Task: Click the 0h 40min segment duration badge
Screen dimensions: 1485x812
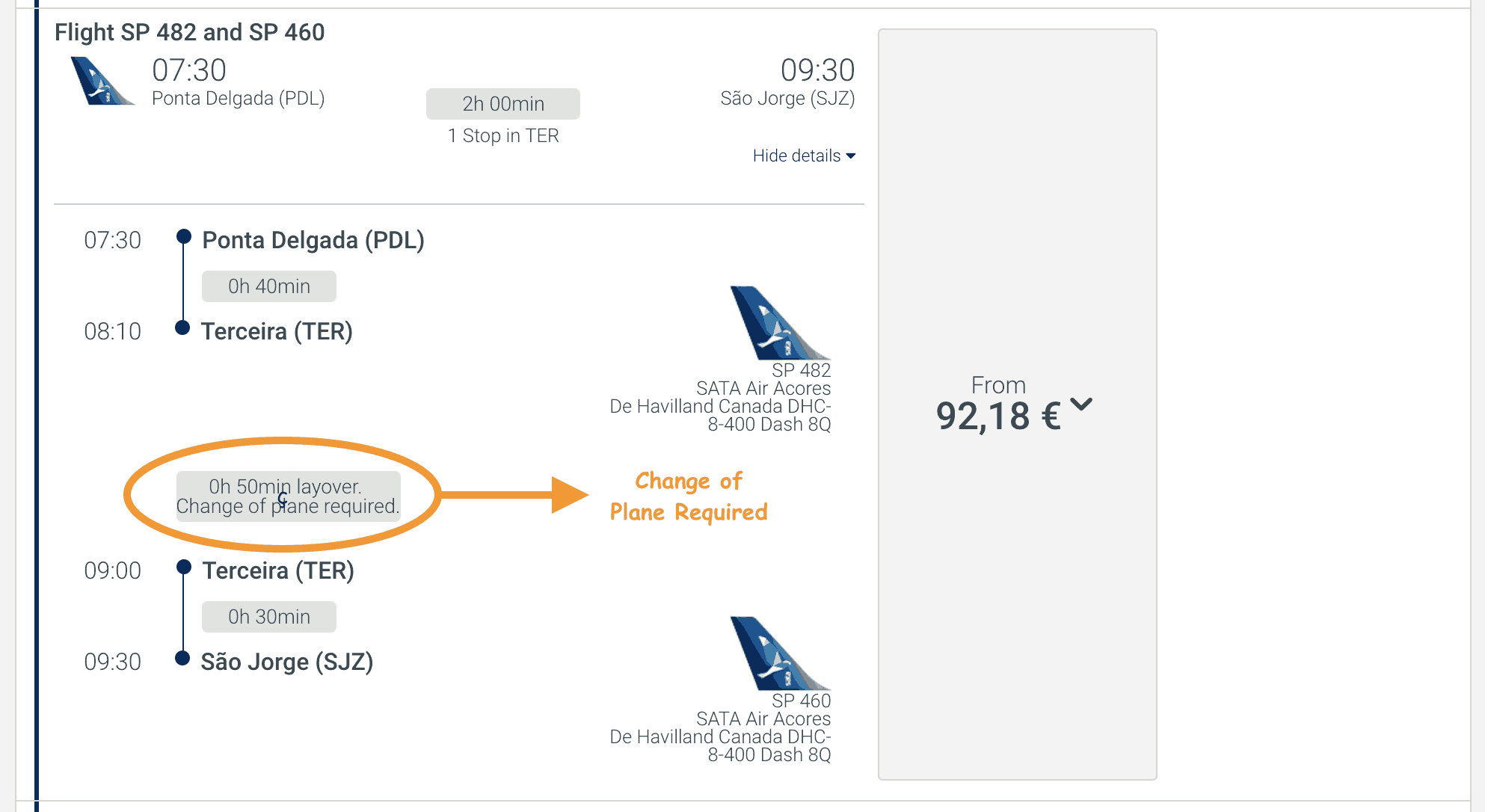Action: click(269, 286)
